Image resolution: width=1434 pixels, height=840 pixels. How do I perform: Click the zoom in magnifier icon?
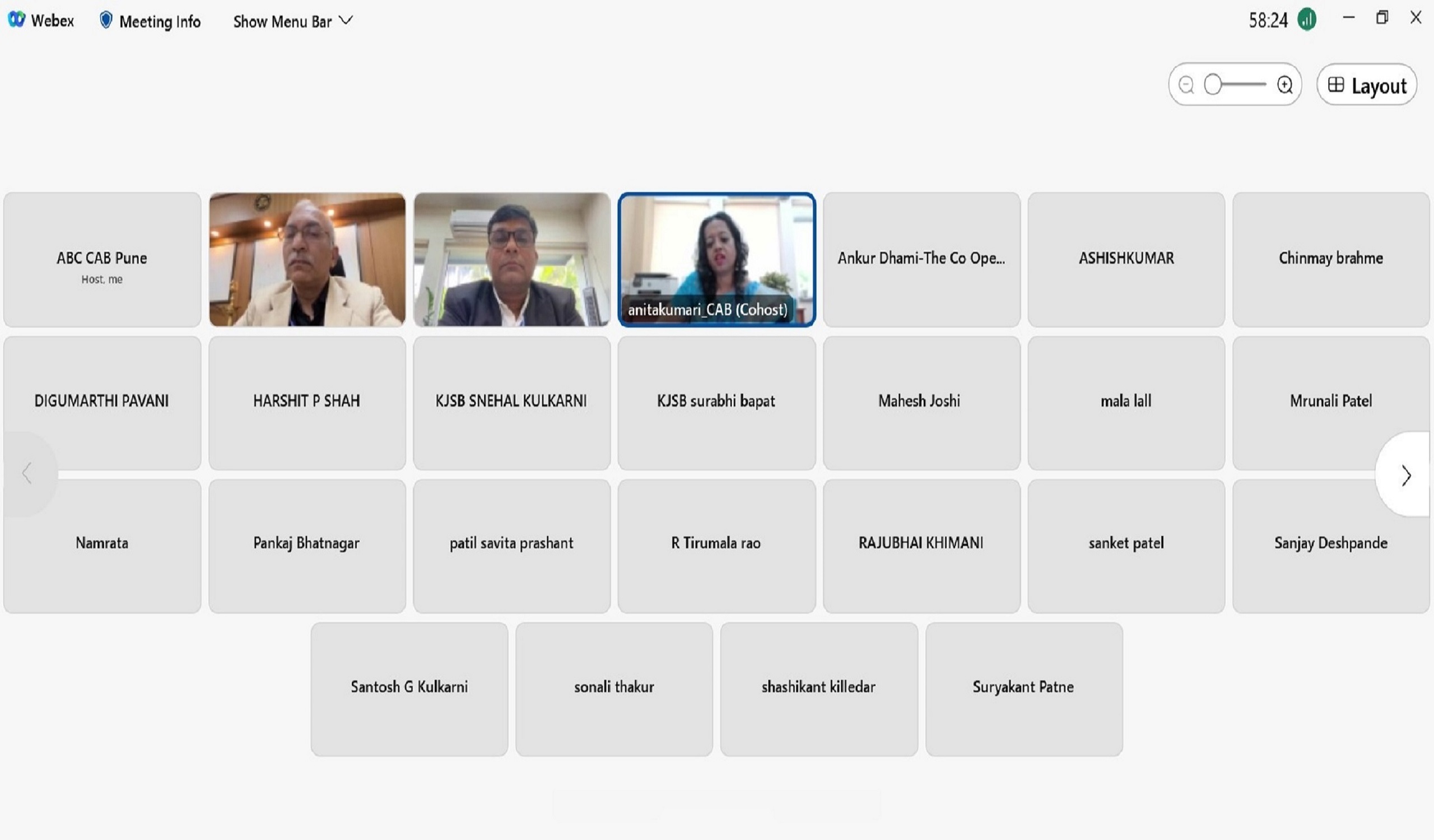click(1284, 85)
